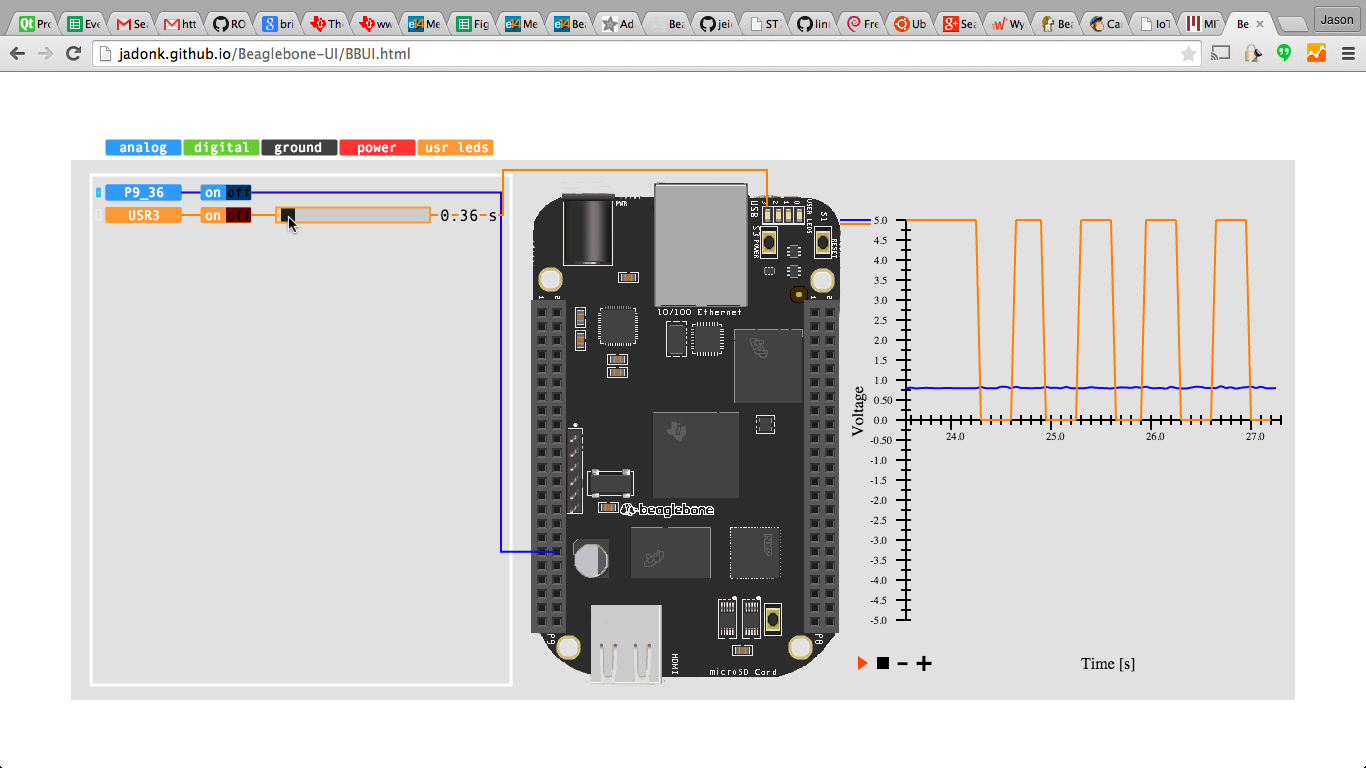The height and width of the screenshot is (768, 1366).
Task: Bookmark this page with the star icon
Action: (1188, 54)
